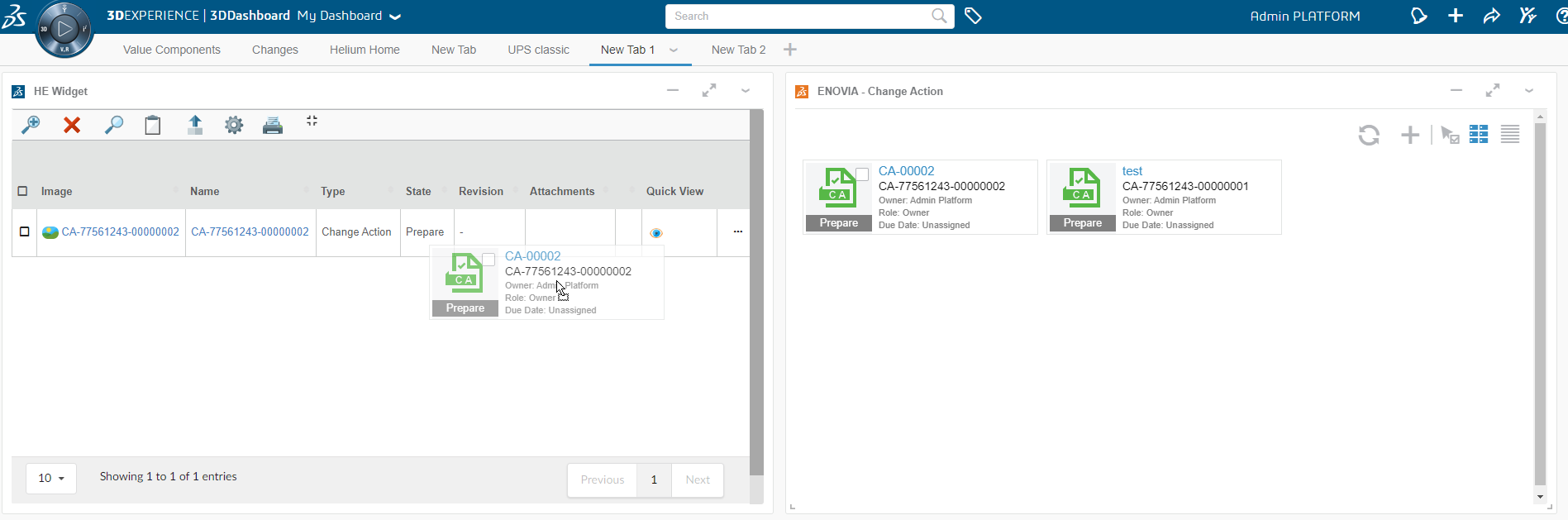Tick the checkbox on the test card
The width and height of the screenshot is (1568, 520).
click(1106, 174)
